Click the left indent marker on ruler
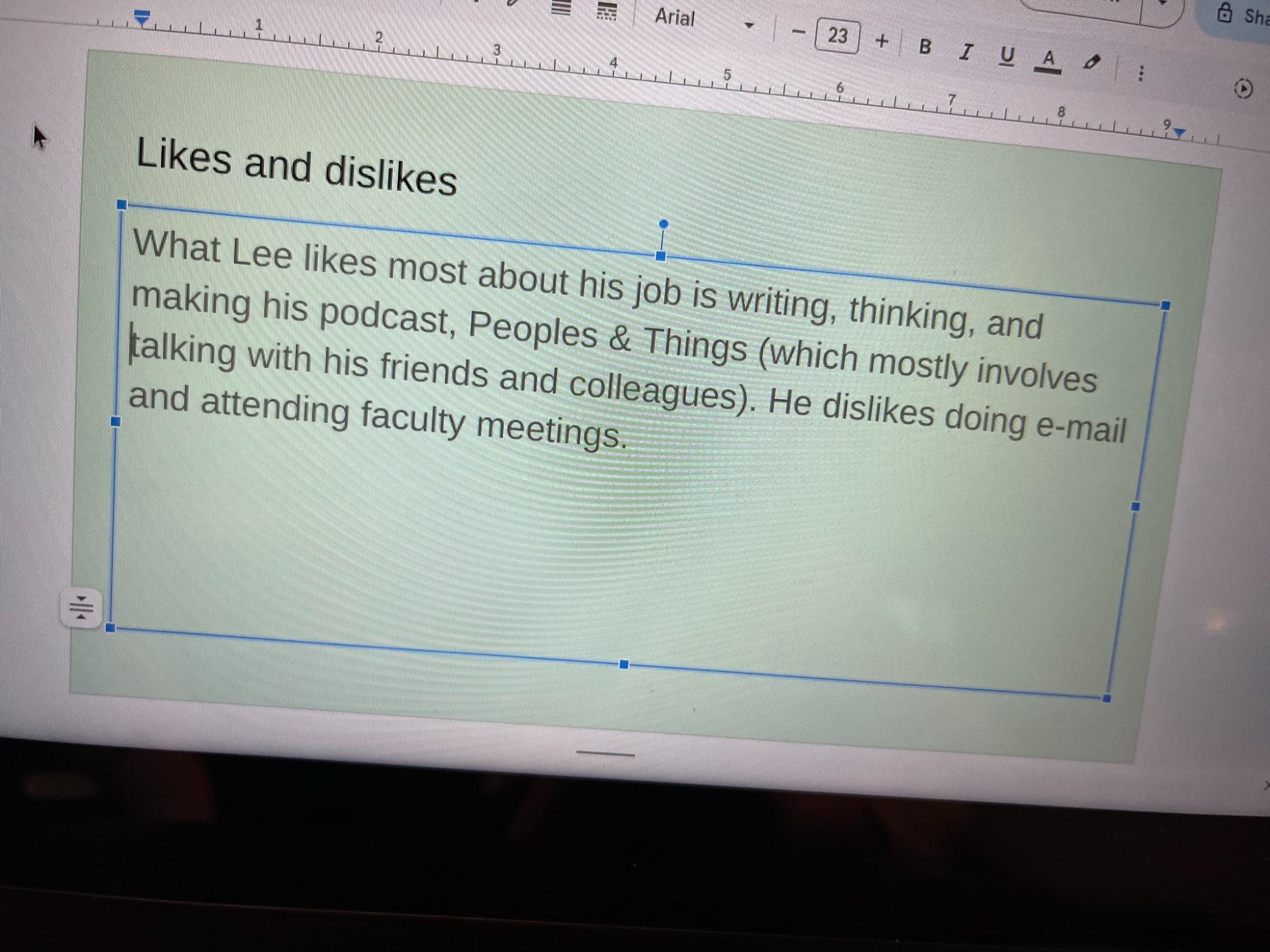 point(142,18)
